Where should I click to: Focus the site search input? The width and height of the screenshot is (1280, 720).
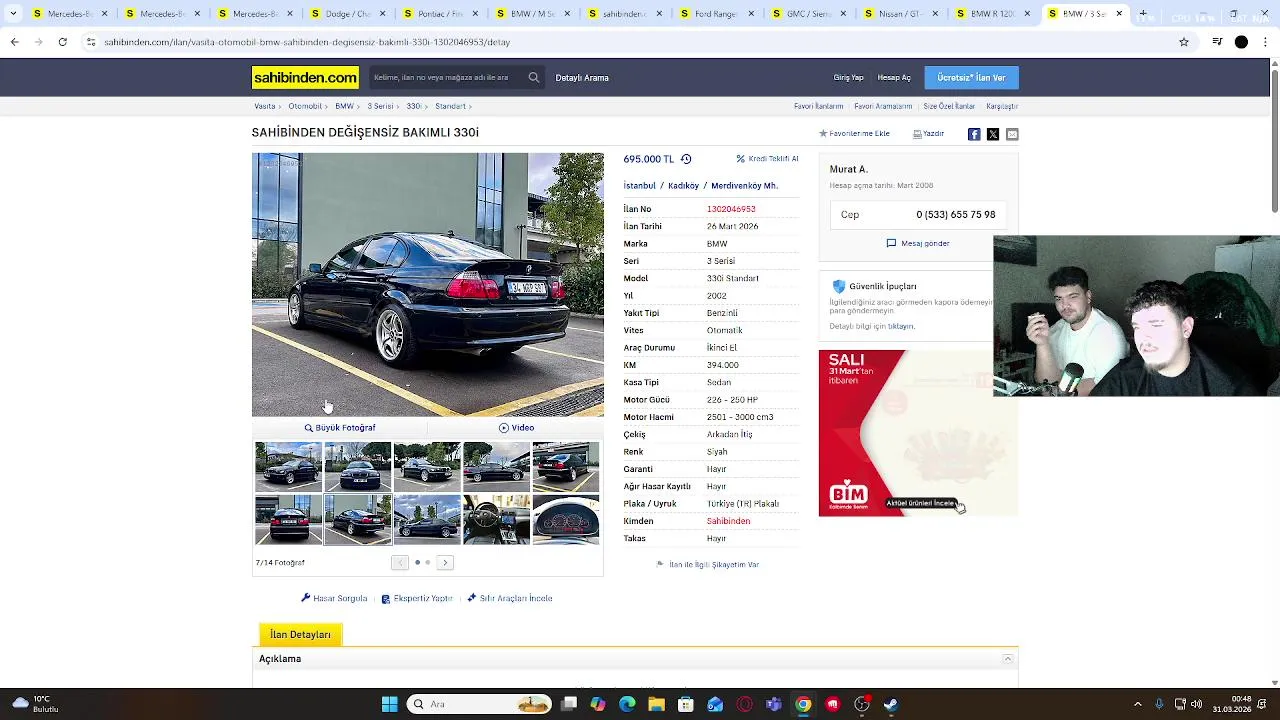[x=445, y=77]
